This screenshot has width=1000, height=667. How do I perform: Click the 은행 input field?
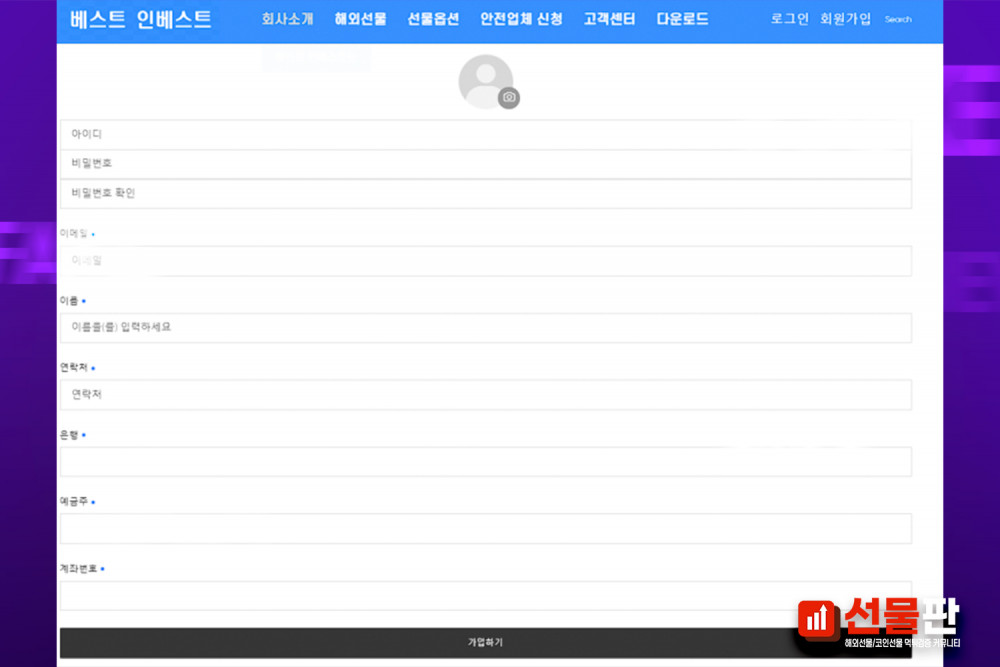485,462
